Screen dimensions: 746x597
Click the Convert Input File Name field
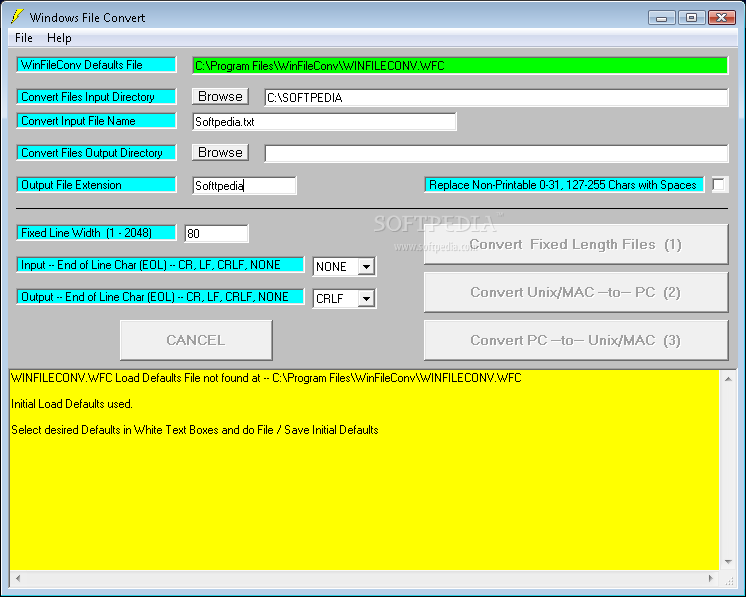(x=324, y=122)
